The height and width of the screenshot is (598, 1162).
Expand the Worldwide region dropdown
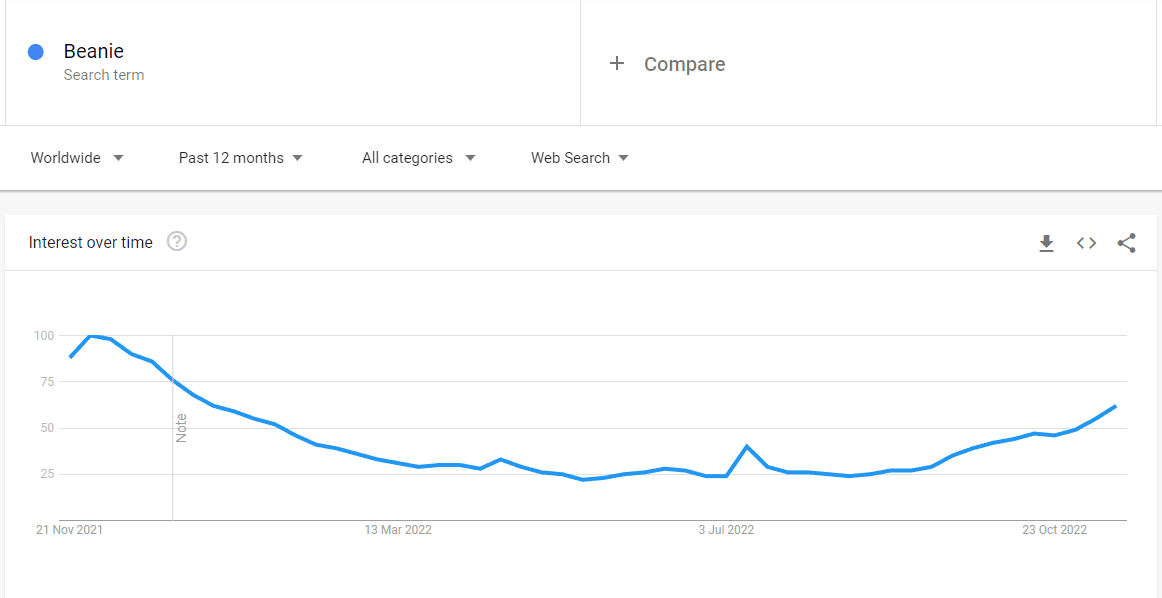(77, 158)
